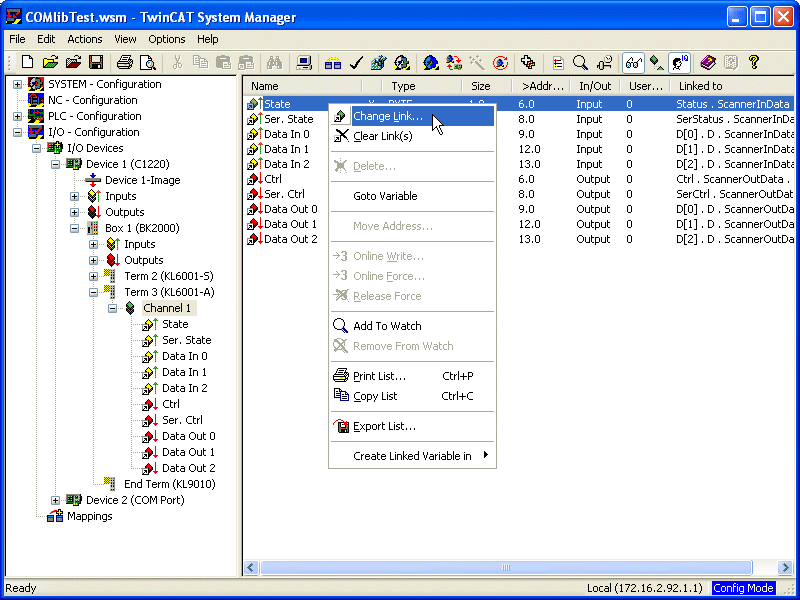The height and width of the screenshot is (600, 800).
Task: Open the Actions menu
Action: 85,39
